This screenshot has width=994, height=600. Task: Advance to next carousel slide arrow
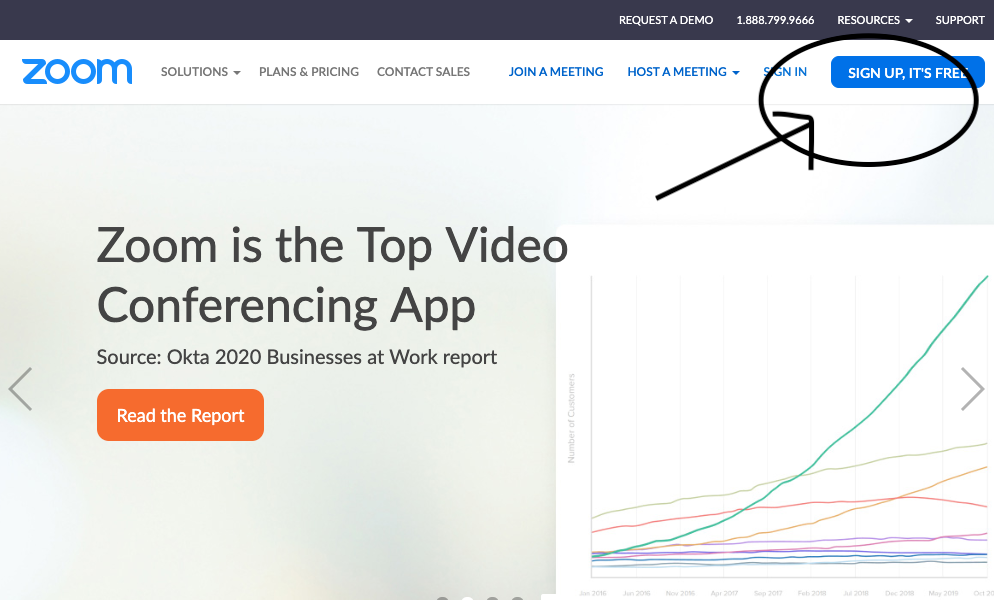[972, 389]
